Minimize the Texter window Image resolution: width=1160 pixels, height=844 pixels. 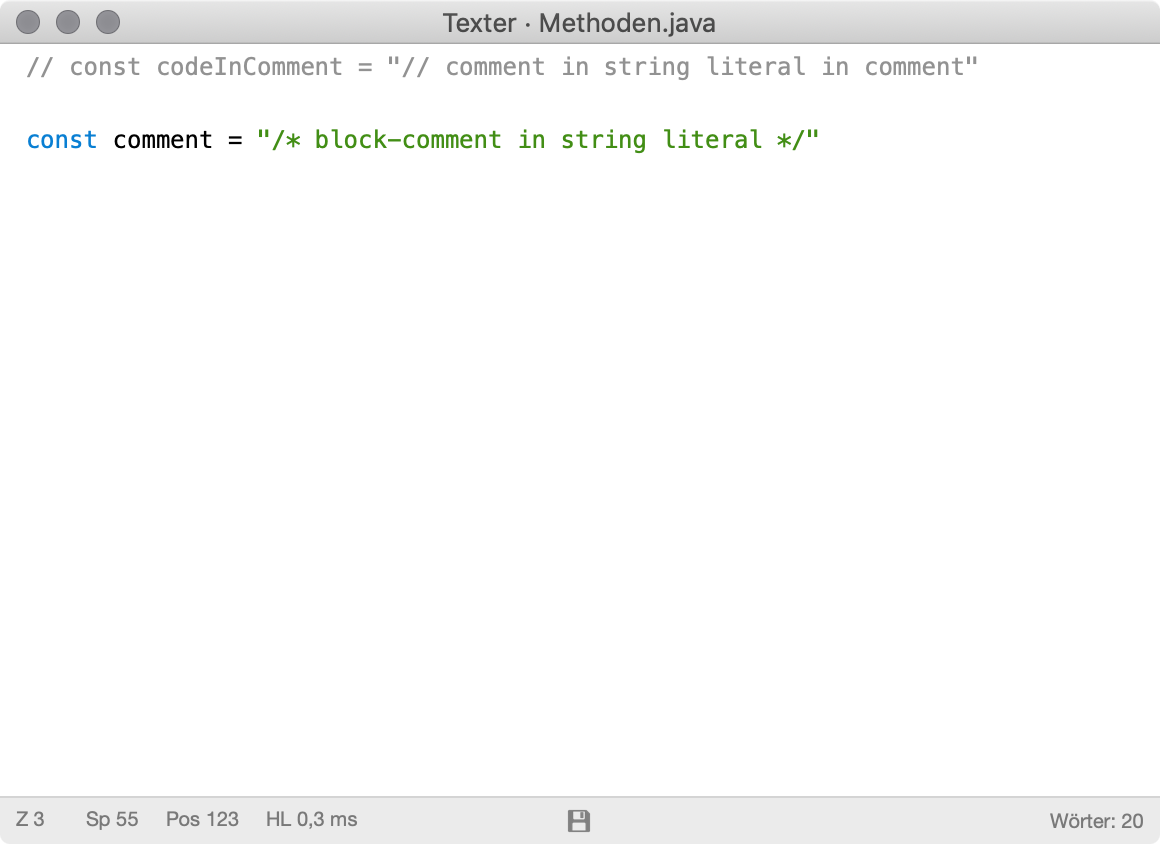tap(68, 22)
